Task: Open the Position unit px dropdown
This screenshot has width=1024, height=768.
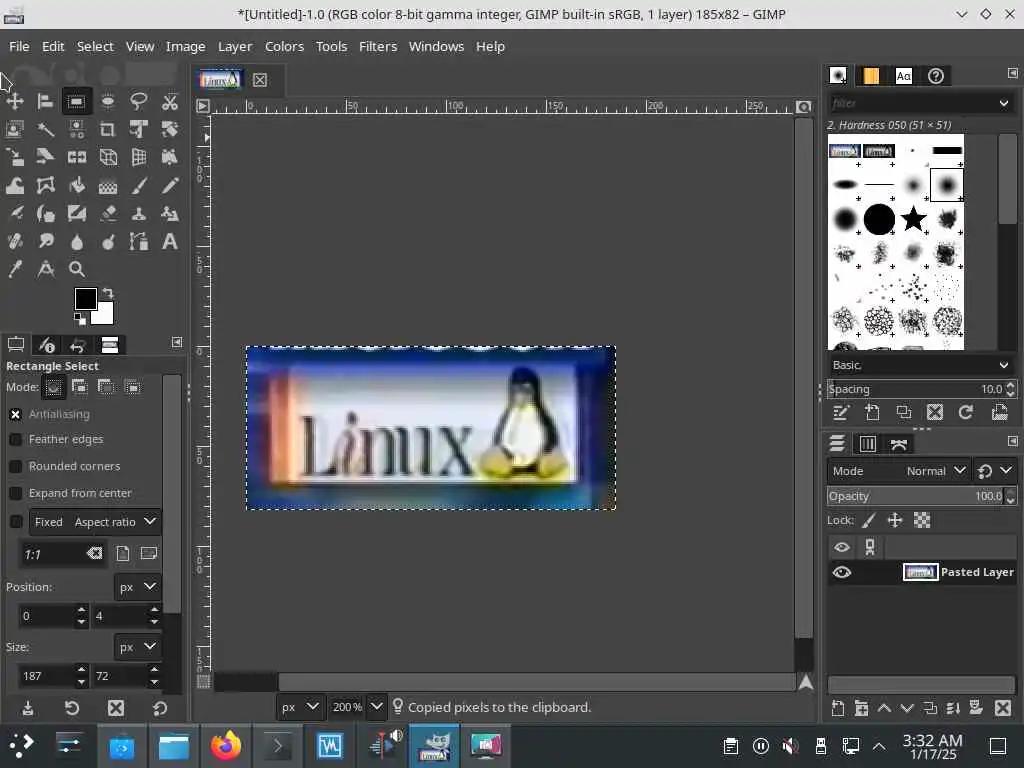Action: point(137,586)
